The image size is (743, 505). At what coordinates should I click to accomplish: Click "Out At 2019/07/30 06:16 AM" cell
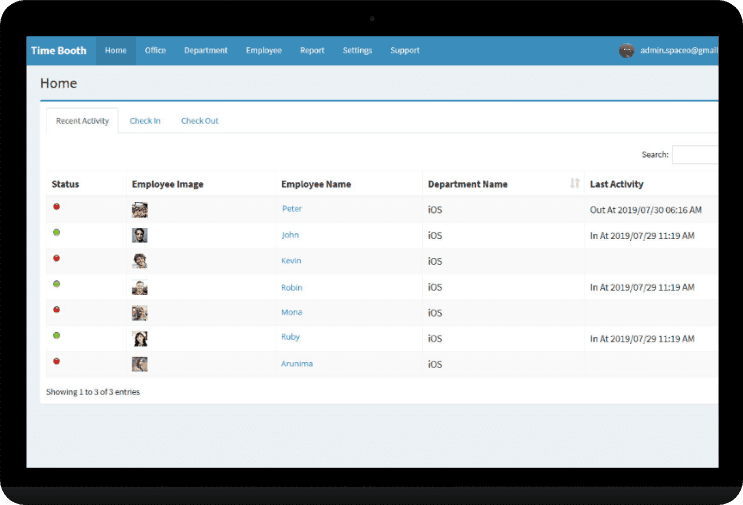(646, 210)
